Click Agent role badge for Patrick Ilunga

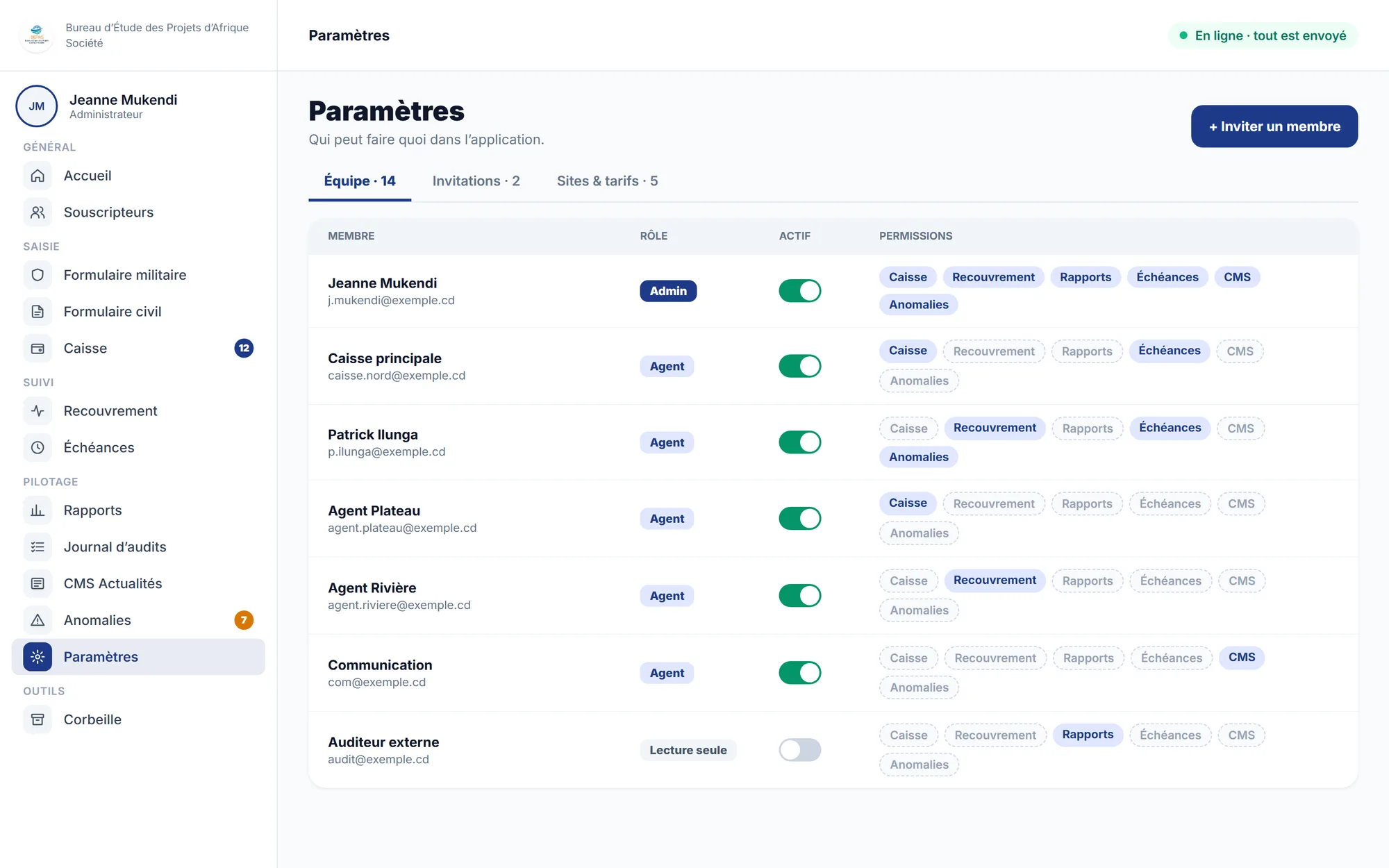(x=667, y=442)
